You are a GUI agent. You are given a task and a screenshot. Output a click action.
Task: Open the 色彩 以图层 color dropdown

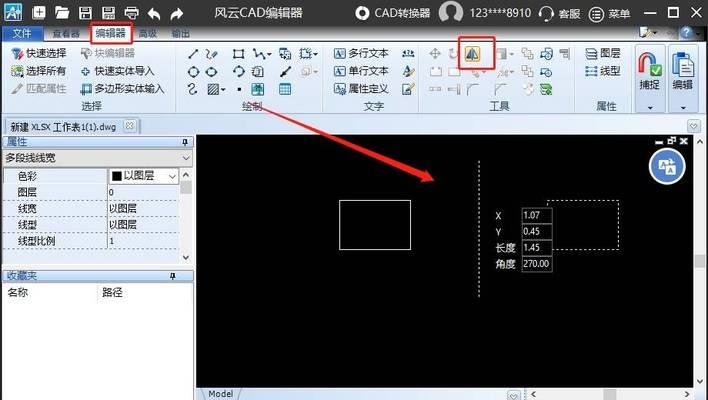173,176
